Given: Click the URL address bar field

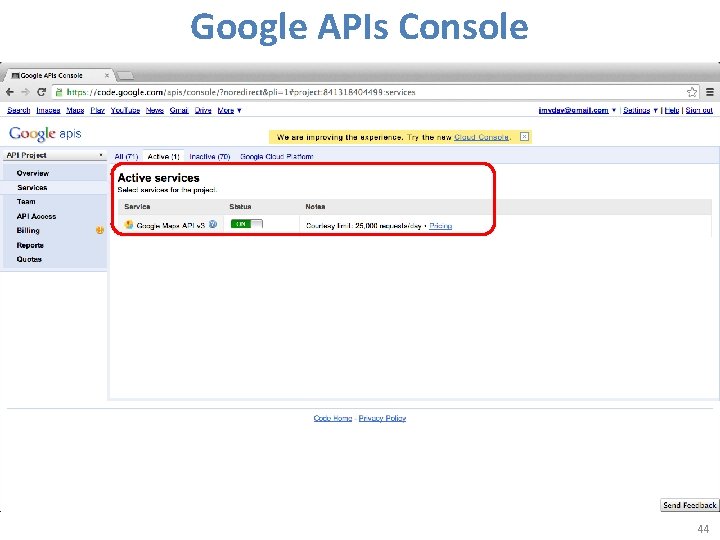Looking at the screenshot, I should 376,92.
